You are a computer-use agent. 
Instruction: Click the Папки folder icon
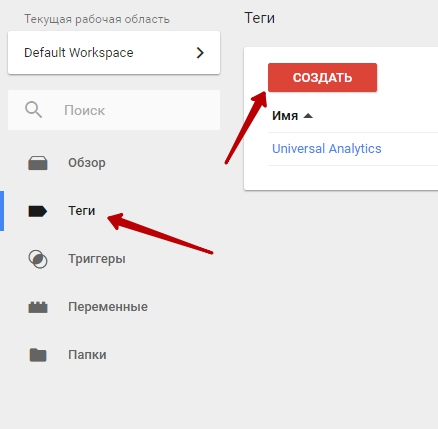pos(38,355)
